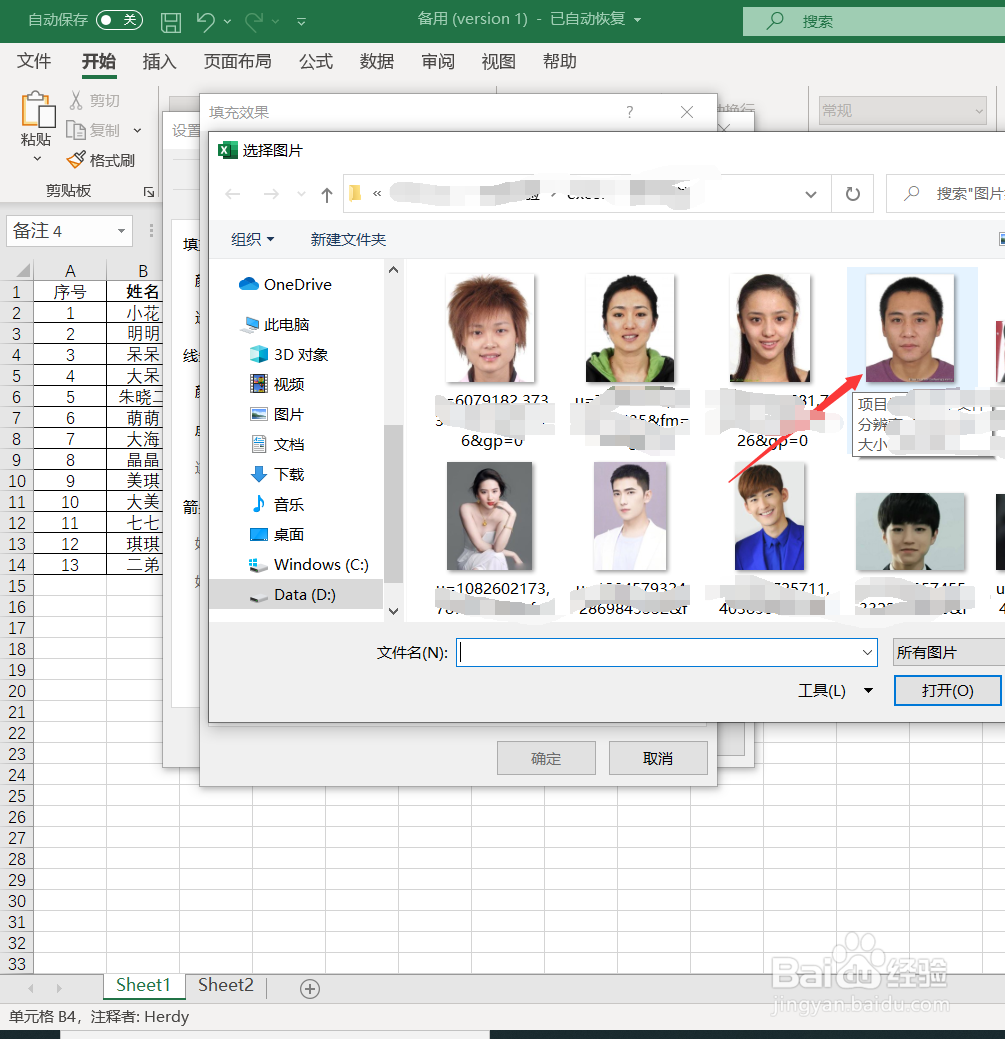Select 下载 folder in navigation pane
Screen dimensions: 1005x1039
point(277,474)
